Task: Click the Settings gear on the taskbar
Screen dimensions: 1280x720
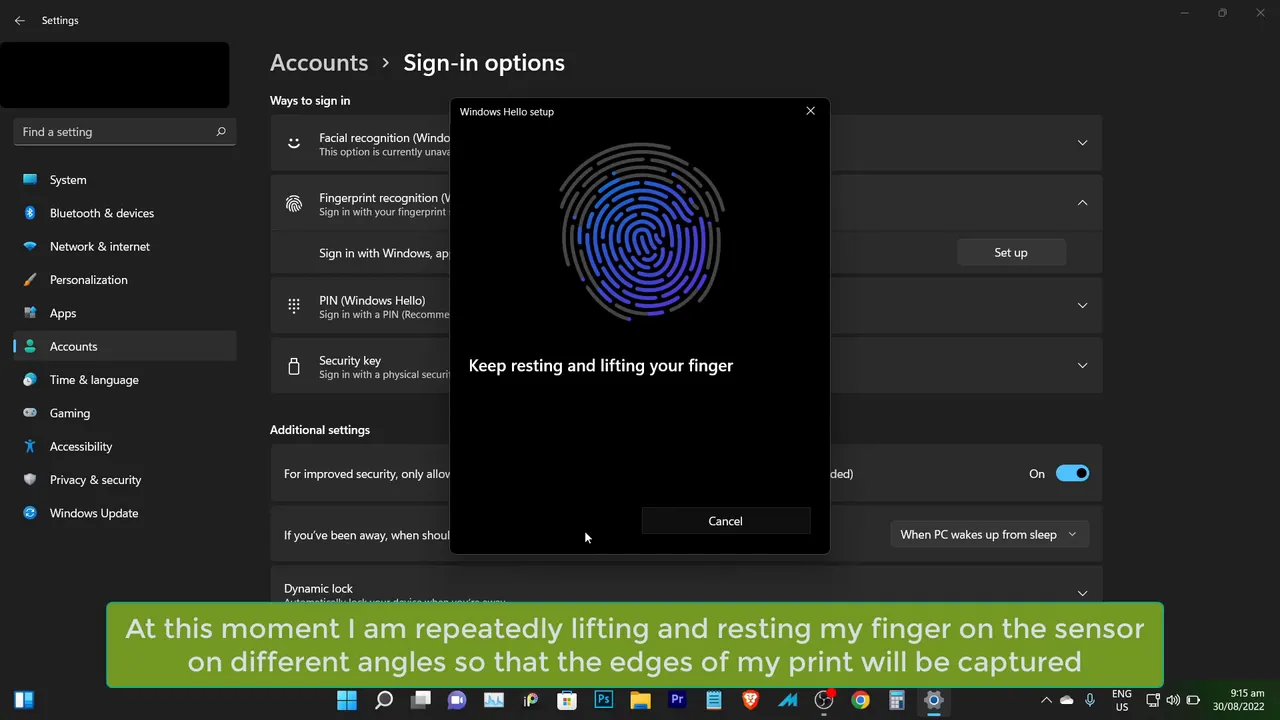Action: 933,700
